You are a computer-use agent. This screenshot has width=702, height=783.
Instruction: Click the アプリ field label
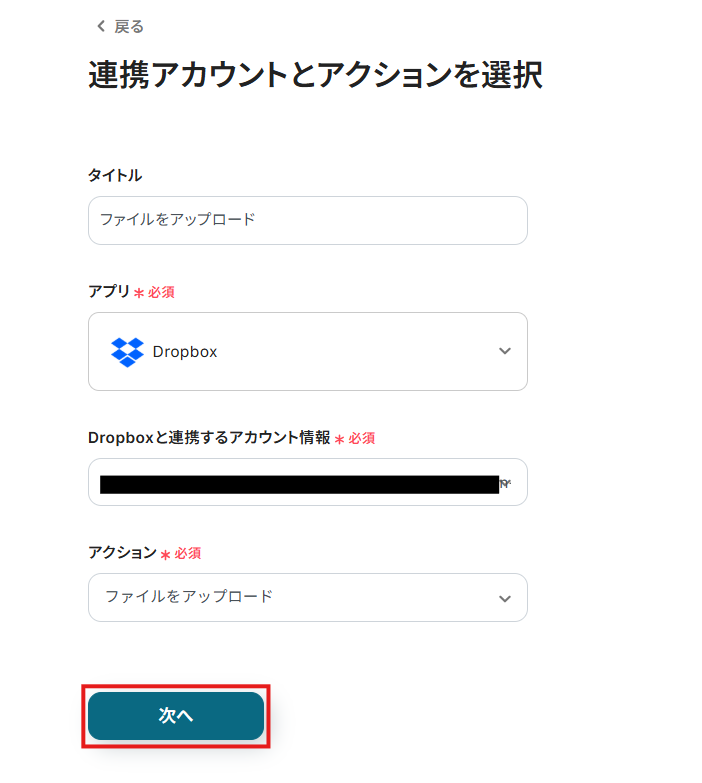click(x=109, y=292)
